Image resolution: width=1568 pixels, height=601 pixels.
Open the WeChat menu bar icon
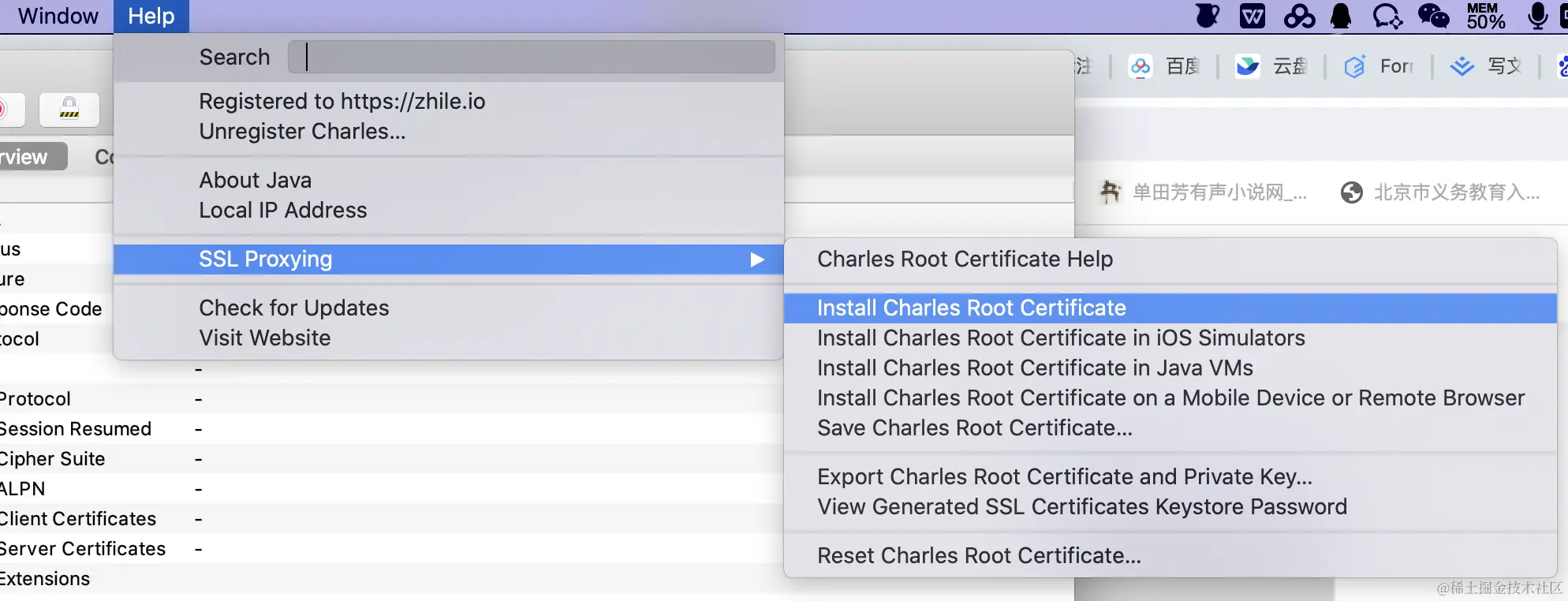(1433, 16)
